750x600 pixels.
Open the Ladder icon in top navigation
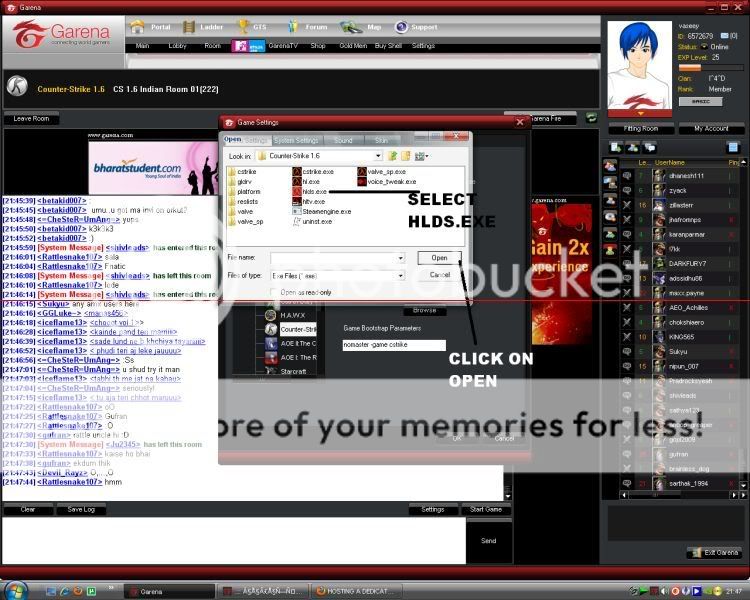[189, 27]
